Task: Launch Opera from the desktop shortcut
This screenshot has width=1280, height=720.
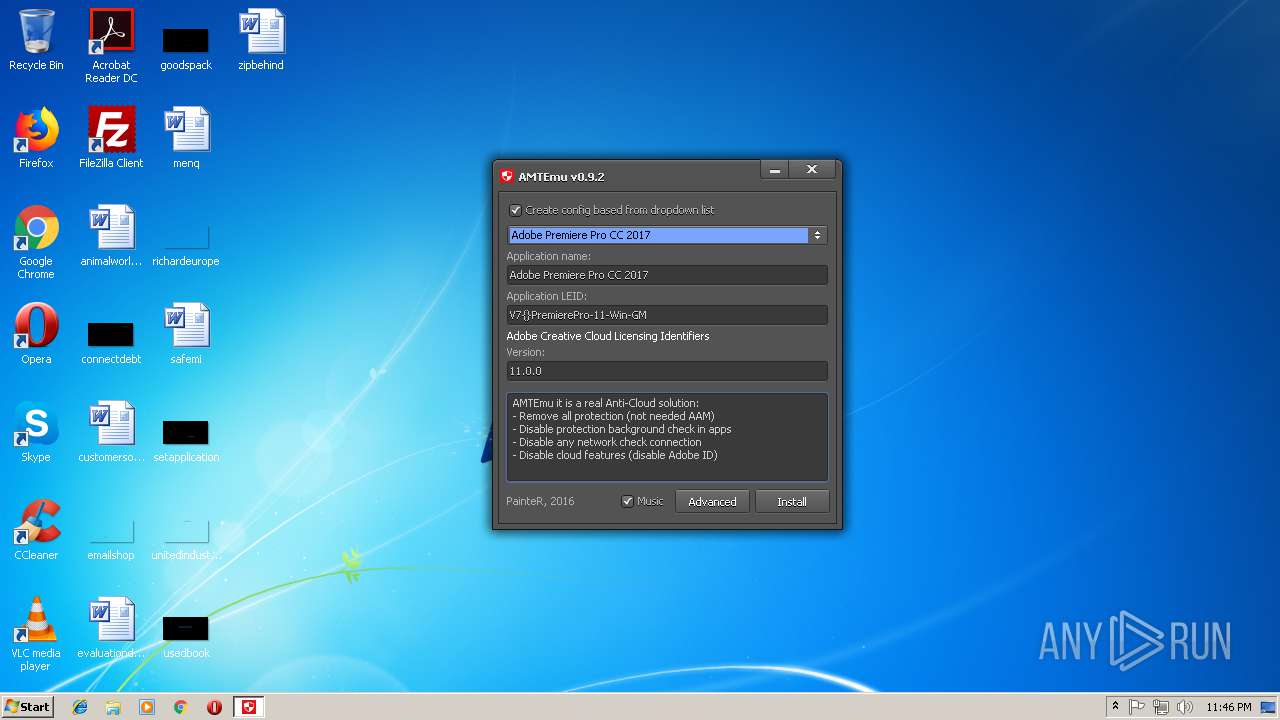Action: click(x=36, y=334)
